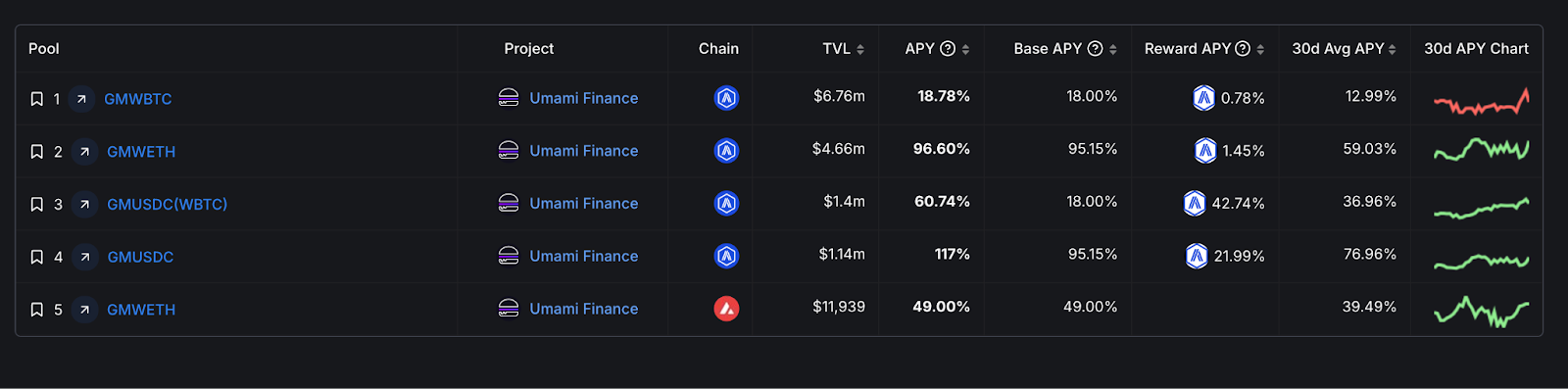Viewport: 1568px width, 389px height.
Task: Click reward token icon next to 42.74%
Action: (x=1194, y=203)
